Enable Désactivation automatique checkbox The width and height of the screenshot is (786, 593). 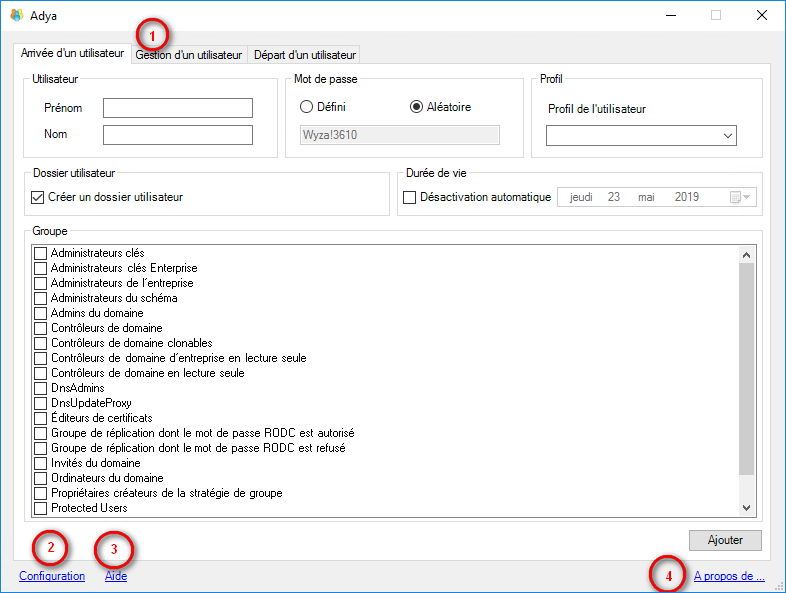click(410, 197)
